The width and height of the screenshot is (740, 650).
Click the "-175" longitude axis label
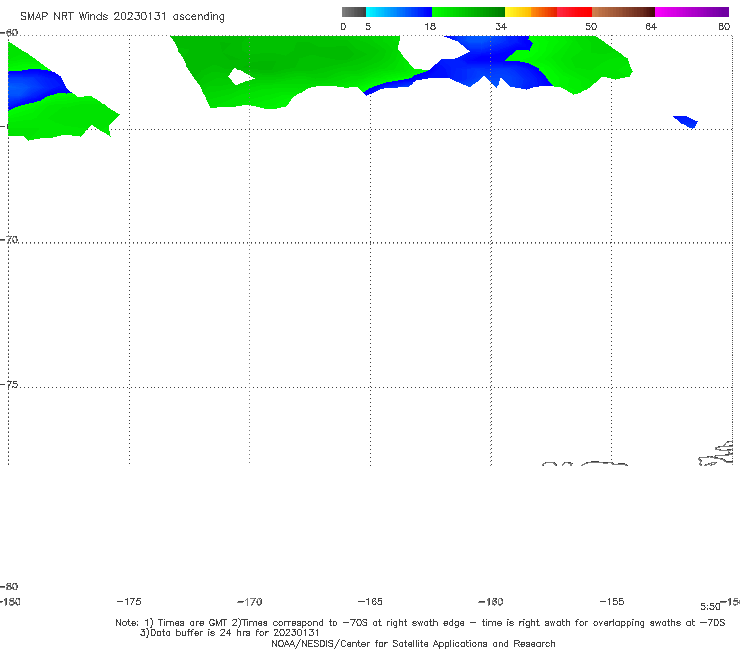pos(129,601)
